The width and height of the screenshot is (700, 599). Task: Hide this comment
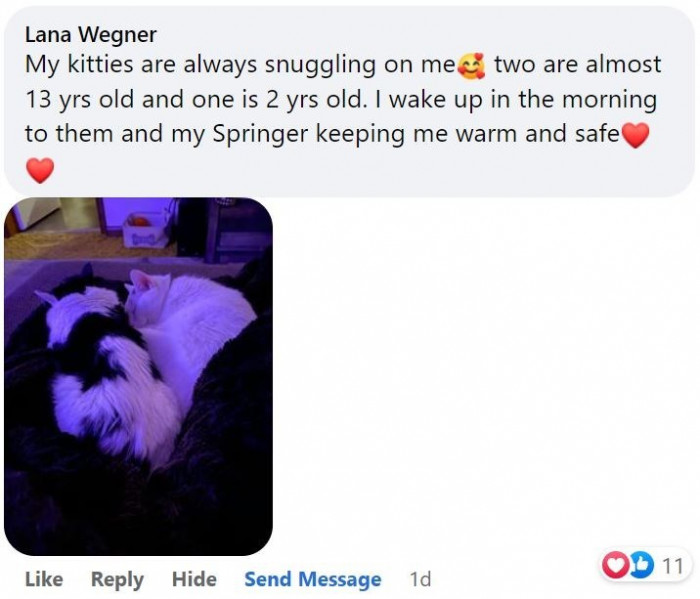(194, 579)
